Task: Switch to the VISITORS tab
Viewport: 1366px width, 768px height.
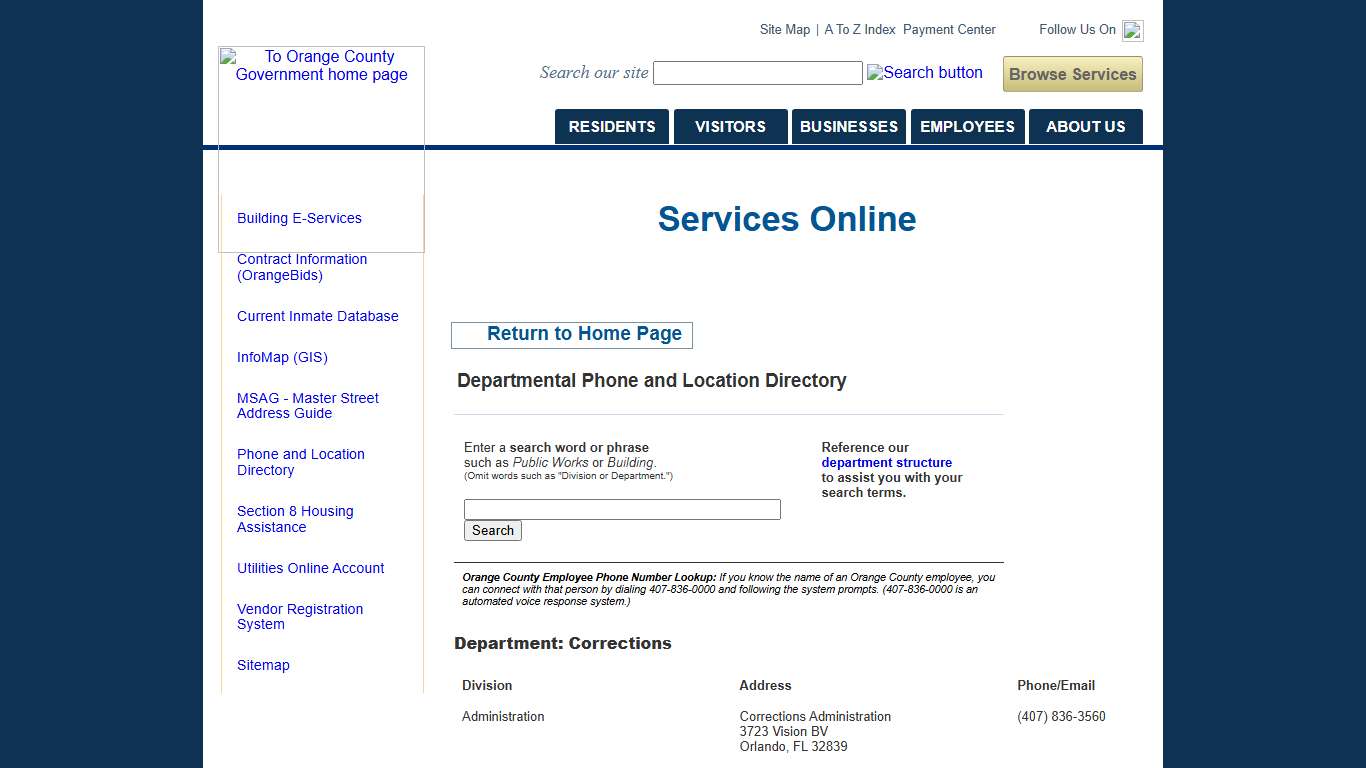Action: click(730, 126)
